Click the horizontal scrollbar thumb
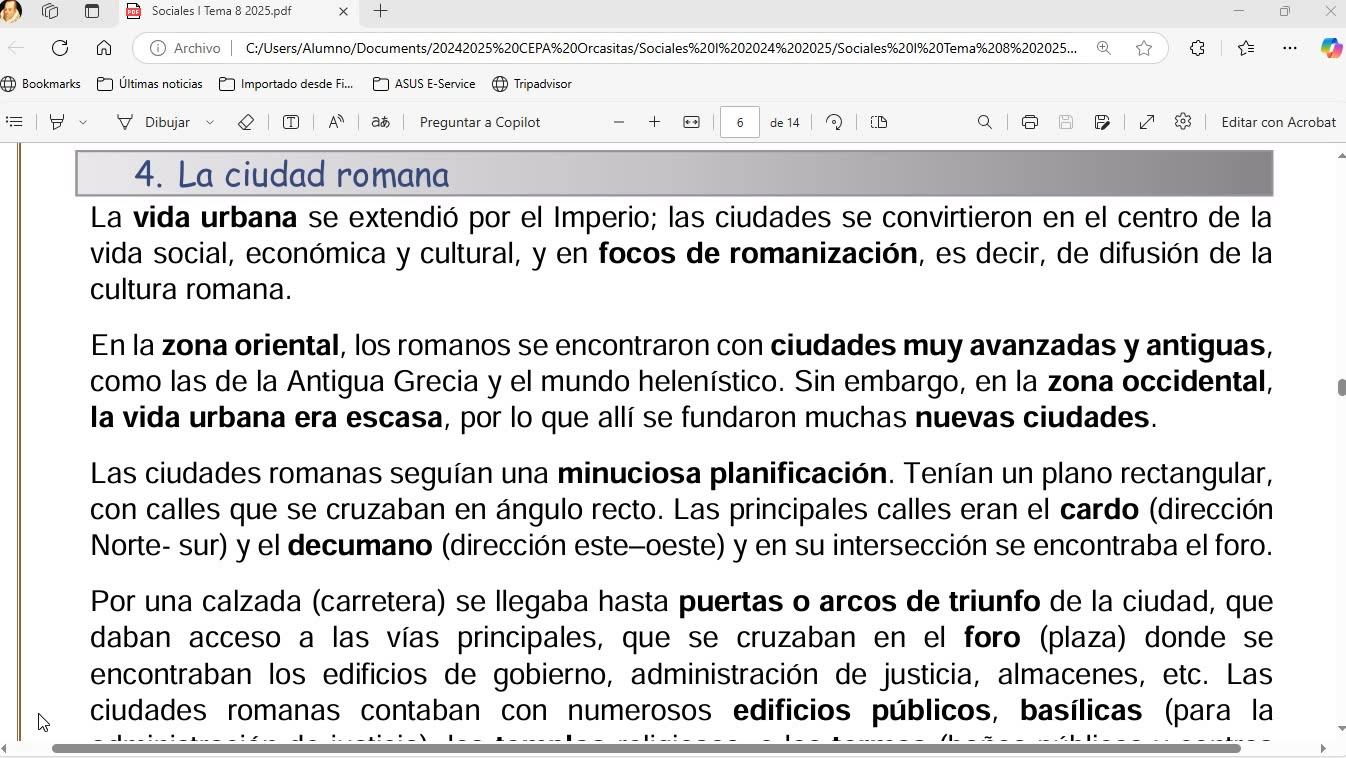 tap(646, 748)
